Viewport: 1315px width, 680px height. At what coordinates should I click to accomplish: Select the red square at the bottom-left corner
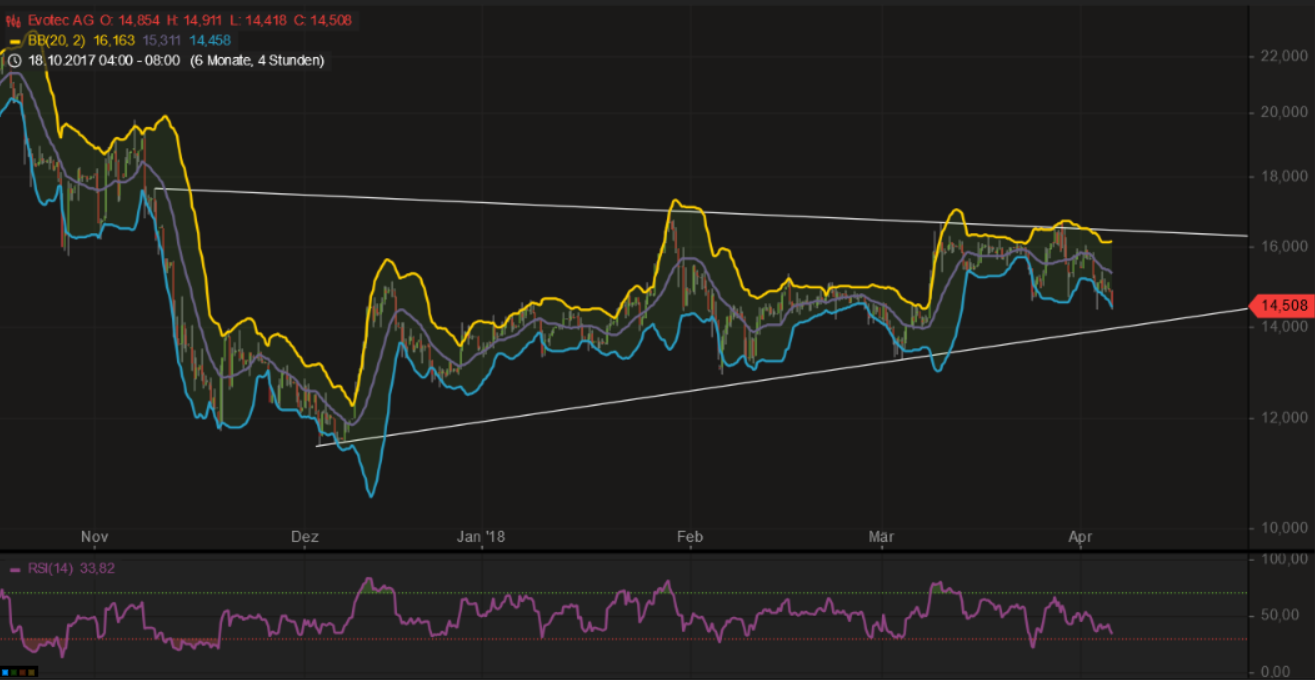tap(22, 672)
